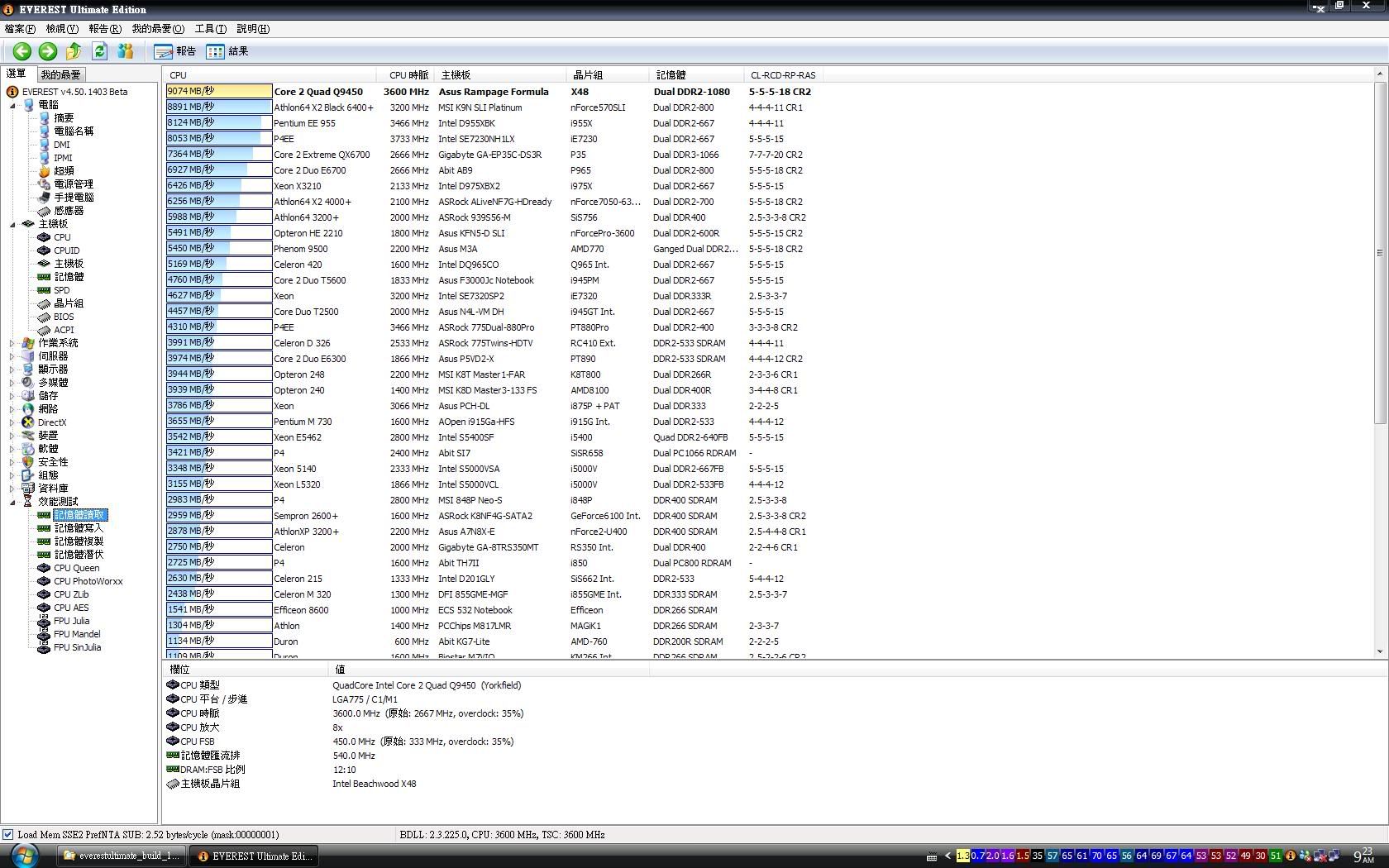The image size is (1389, 868).
Task: Select the 電腦管理 item icon
Action: pos(44,184)
